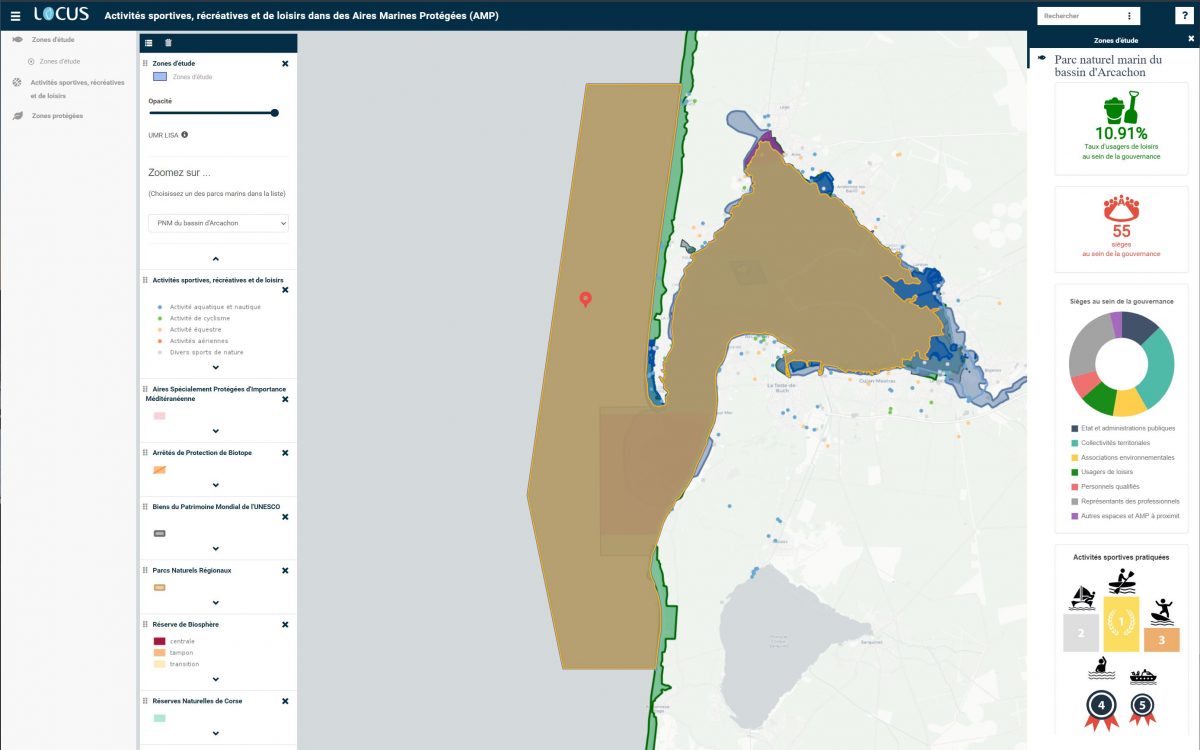Open the PNM du bassin d'Arcachon dropdown
The height and width of the screenshot is (750, 1200).
pyautogui.click(x=218, y=223)
